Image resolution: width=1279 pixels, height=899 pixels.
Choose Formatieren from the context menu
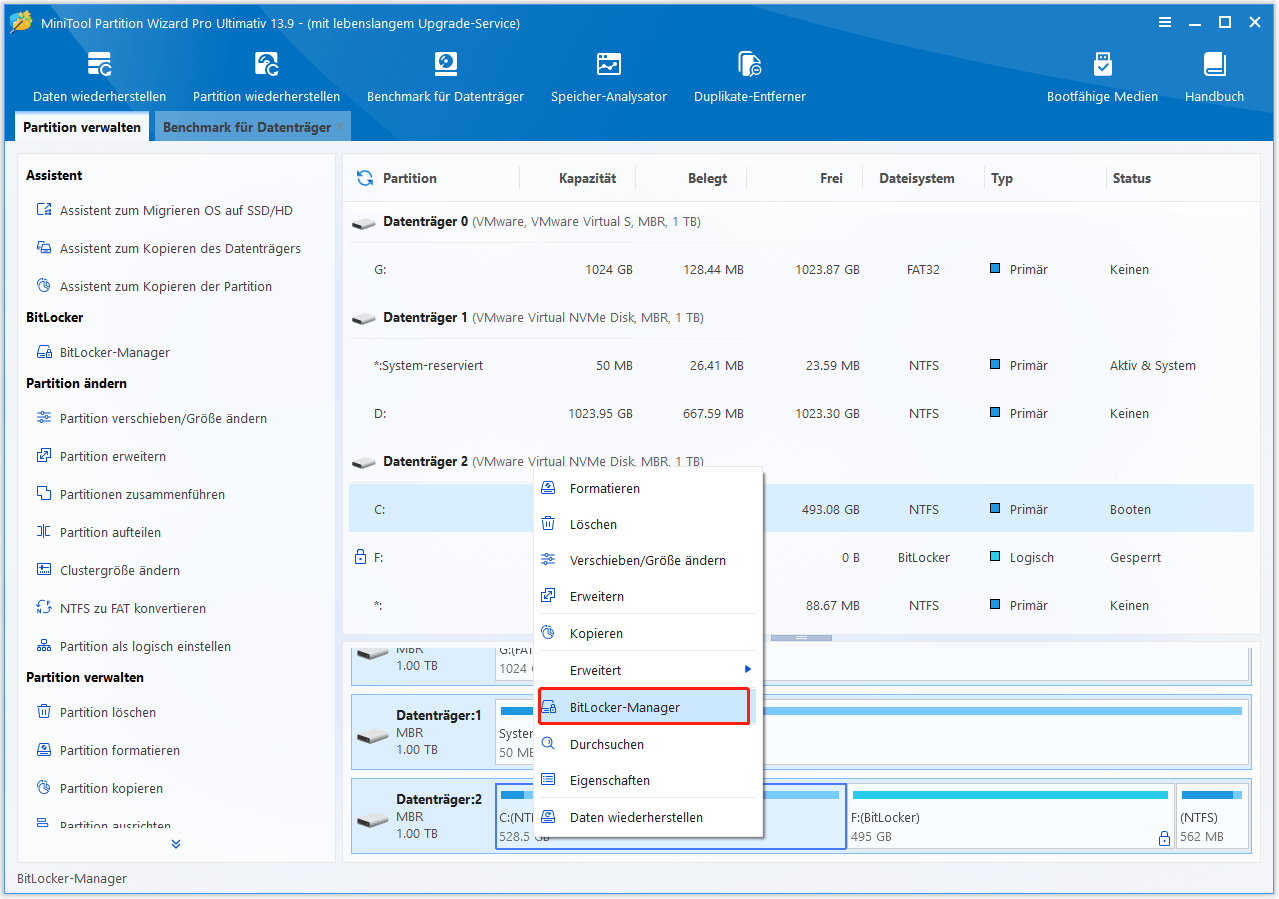coord(647,489)
